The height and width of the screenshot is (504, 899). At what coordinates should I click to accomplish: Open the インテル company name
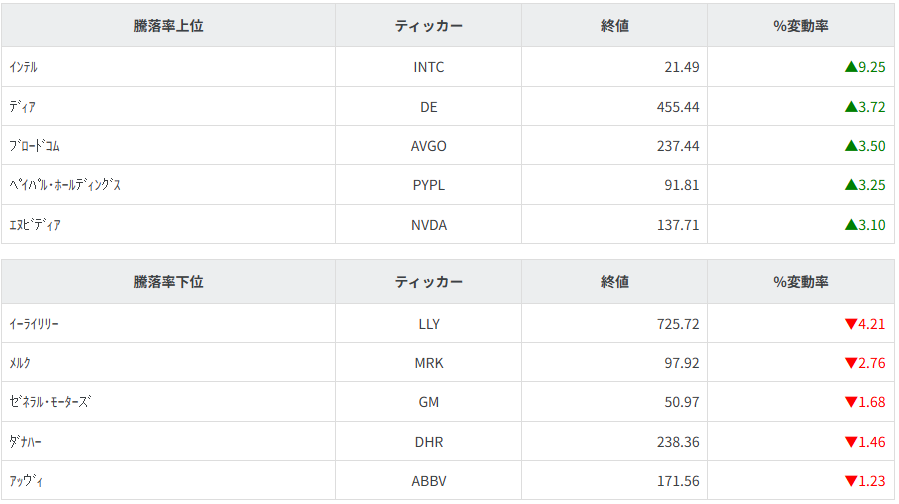coord(23,67)
